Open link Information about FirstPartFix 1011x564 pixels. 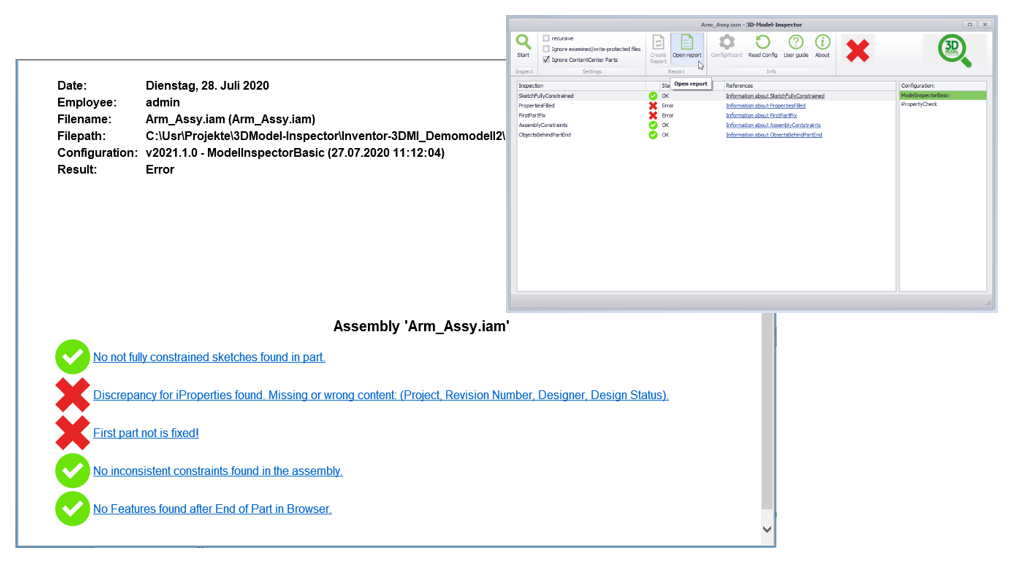tap(761, 115)
